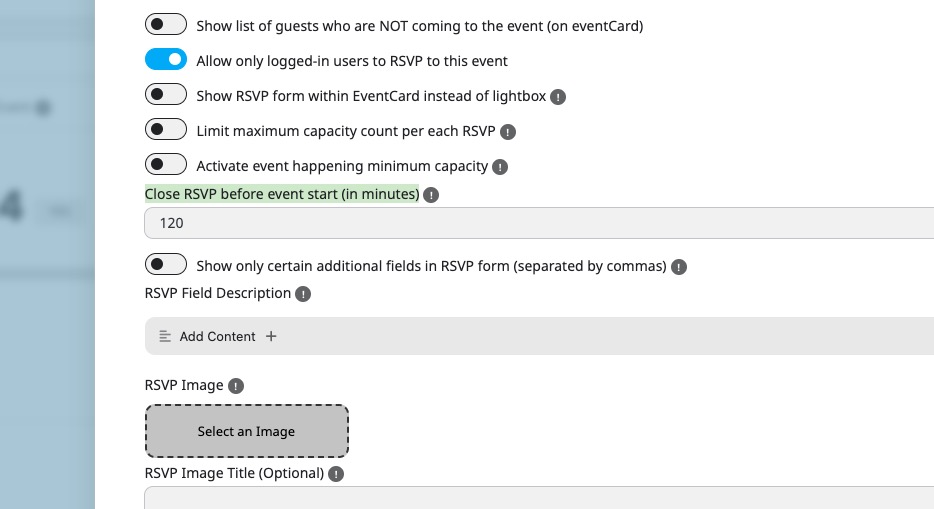Toggle 'Show only certain additional fields in RSVP form'

166,265
